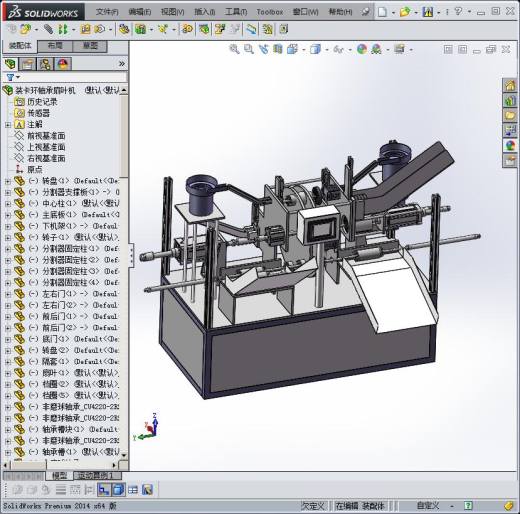The width and height of the screenshot is (520, 514).
Task: Open the 运动算例1 motion study tab
Action: 96,476
